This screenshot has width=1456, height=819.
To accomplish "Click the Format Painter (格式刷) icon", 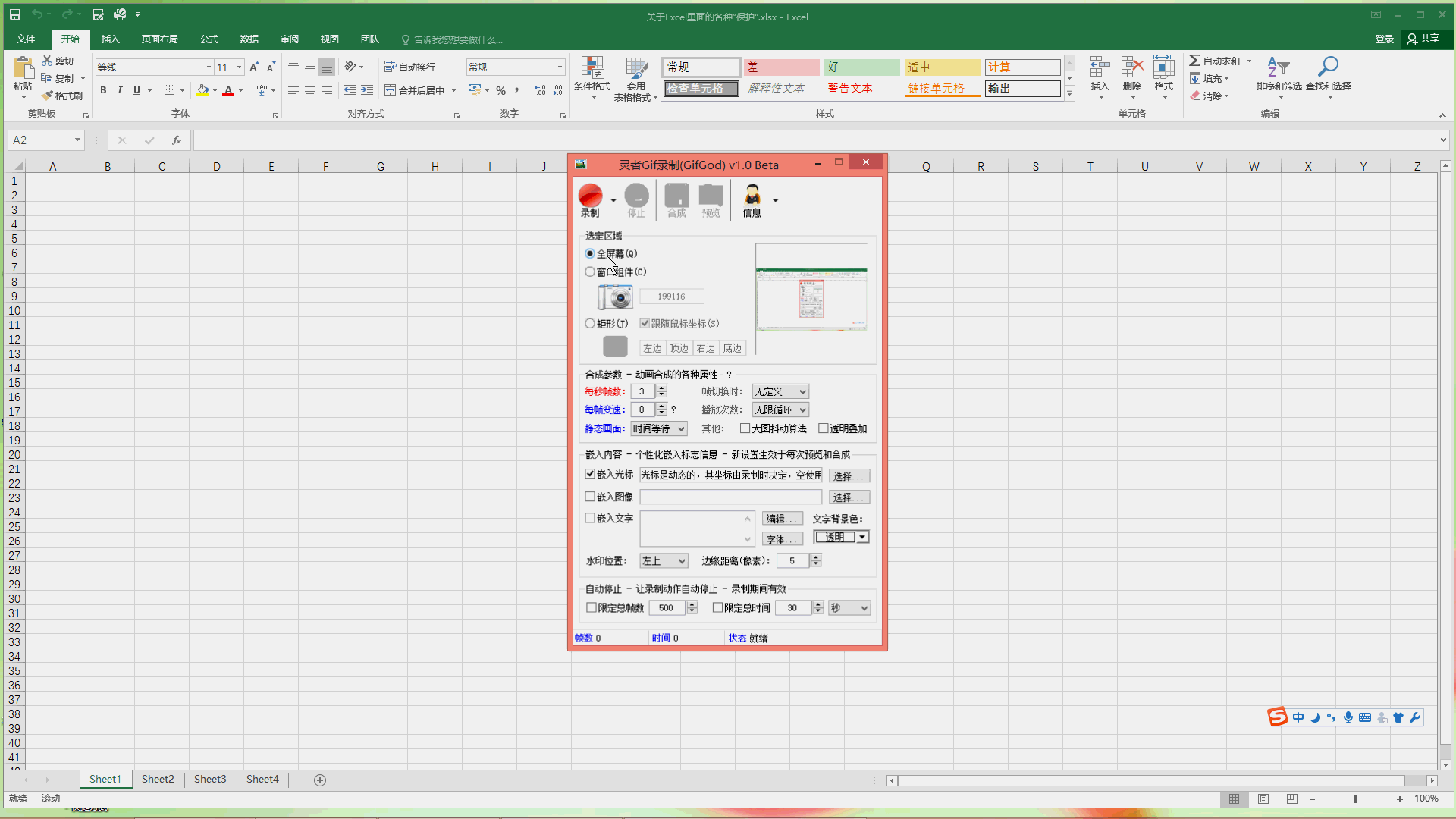I will [49, 96].
